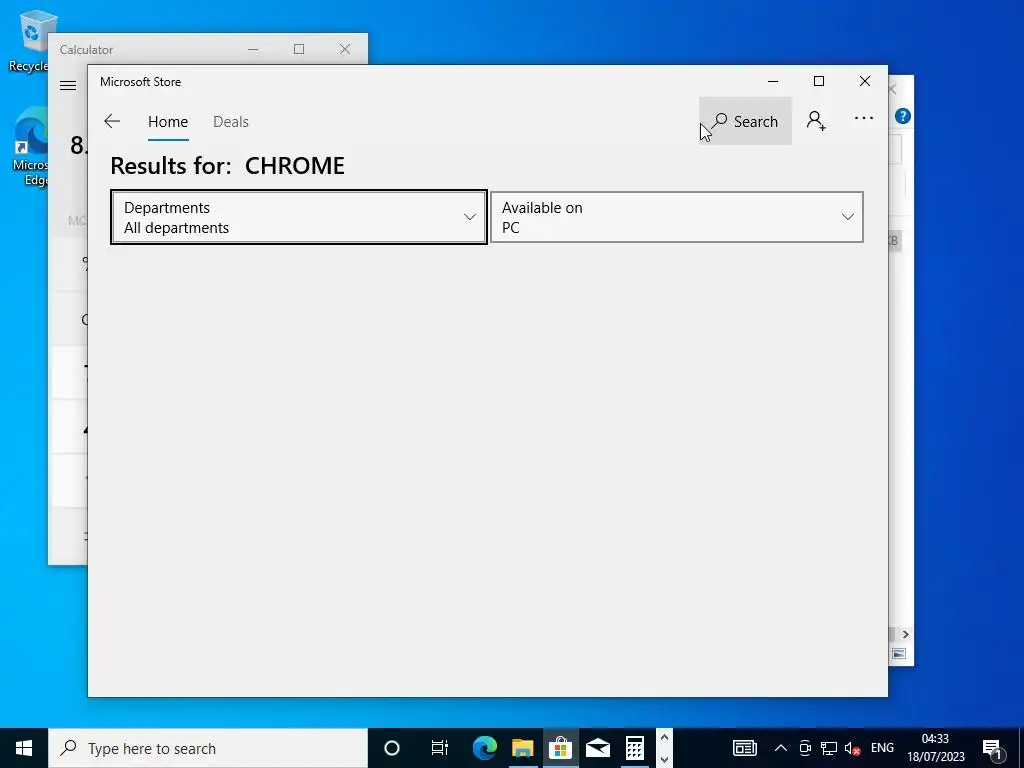Select Microsoft Edge desktop shortcut

pyautogui.click(x=30, y=147)
